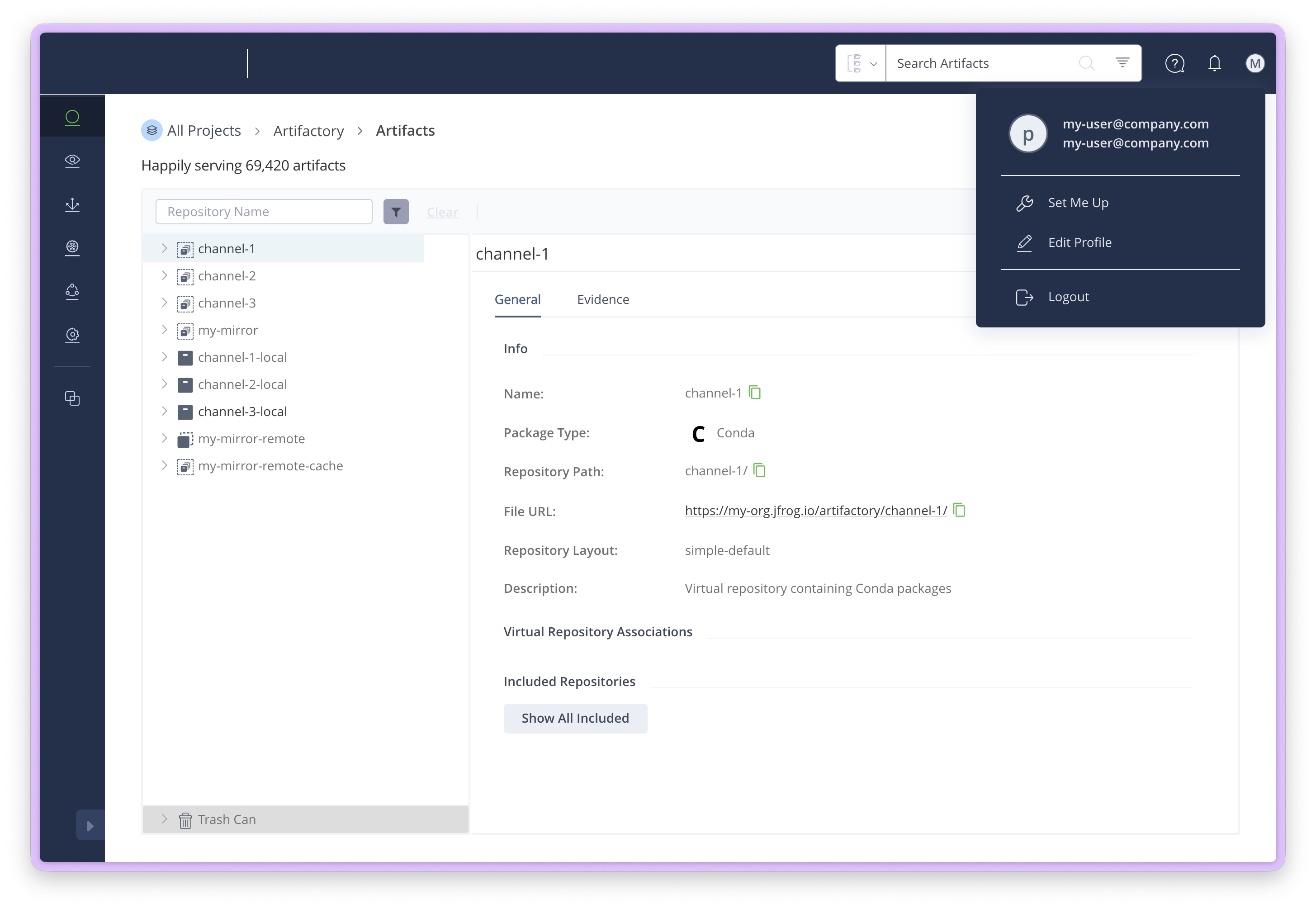The height and width of the screenshot is (909, 1316).
Task: Choose Set Me Up menu item
Action: click(x=1077, y=203)
